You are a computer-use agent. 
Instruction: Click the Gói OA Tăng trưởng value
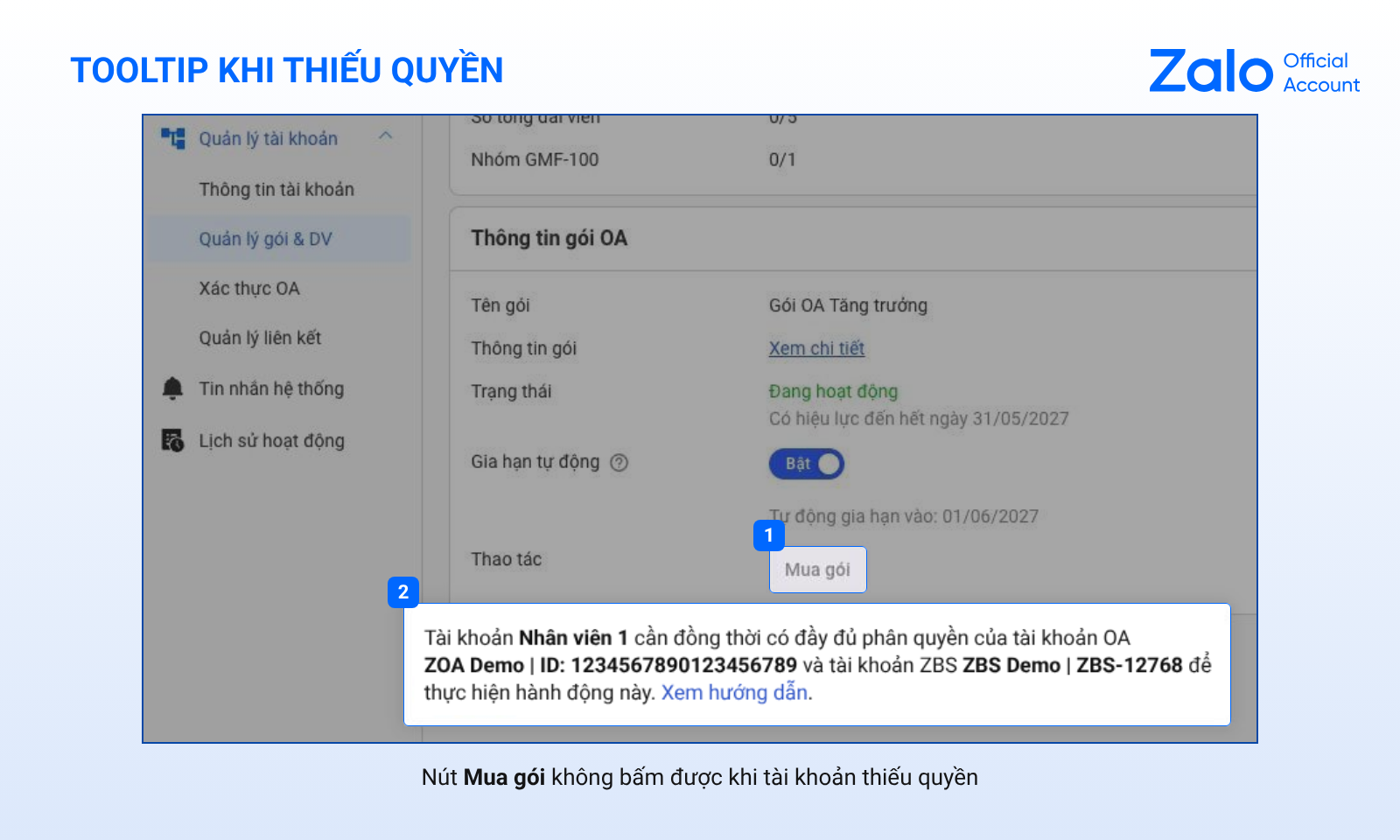coord(848,305)
